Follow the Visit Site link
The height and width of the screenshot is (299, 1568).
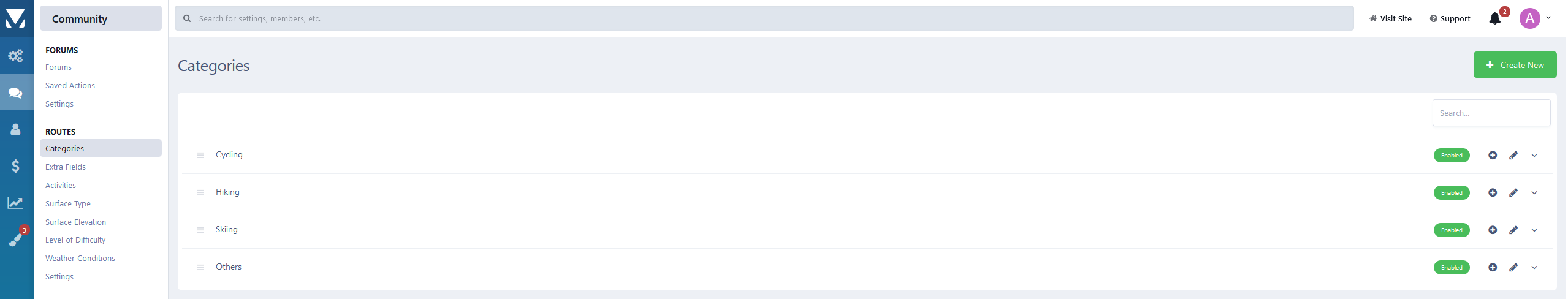coord(1390,19)
